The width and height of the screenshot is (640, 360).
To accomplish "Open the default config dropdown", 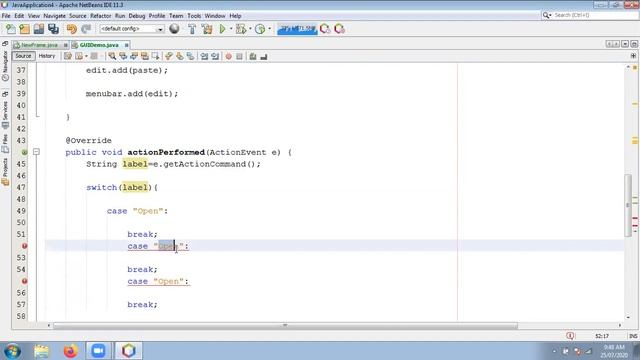I will pyautogui.click(x=132, y=29).
